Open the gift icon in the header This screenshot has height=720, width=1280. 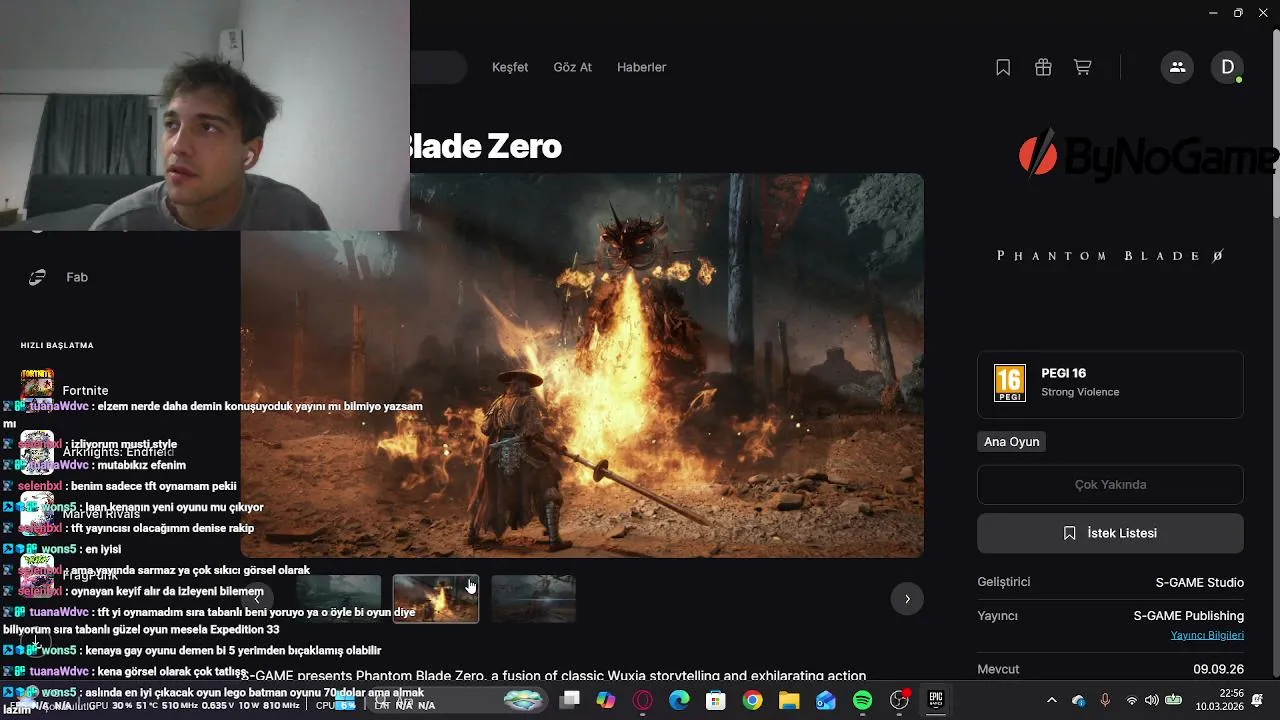pyautogui.click(x=1043, y=67)
